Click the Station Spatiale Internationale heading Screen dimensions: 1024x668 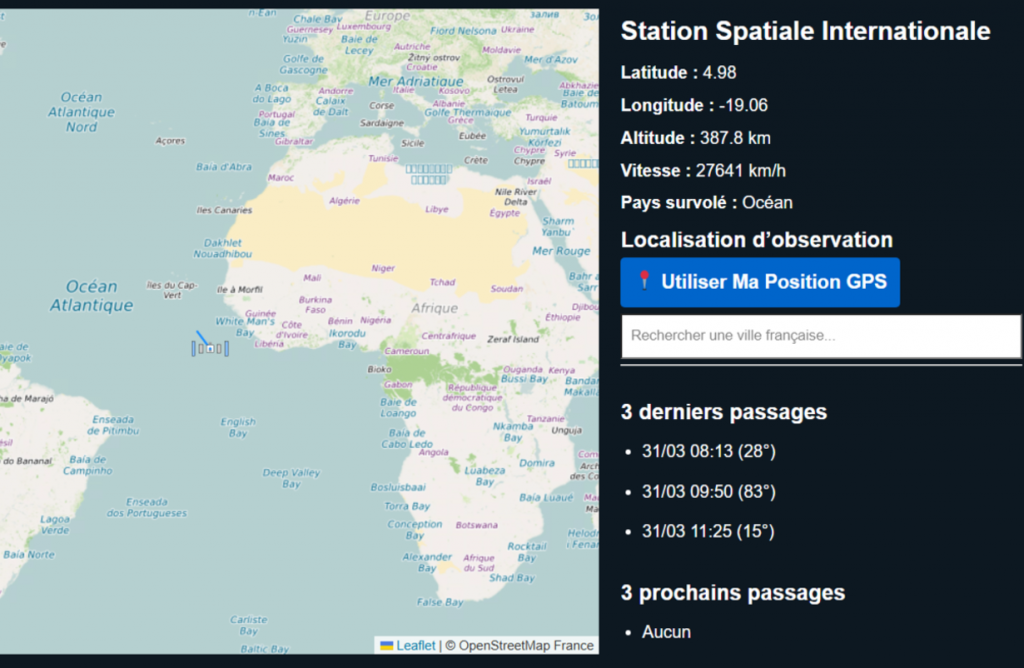coord(805,31)
